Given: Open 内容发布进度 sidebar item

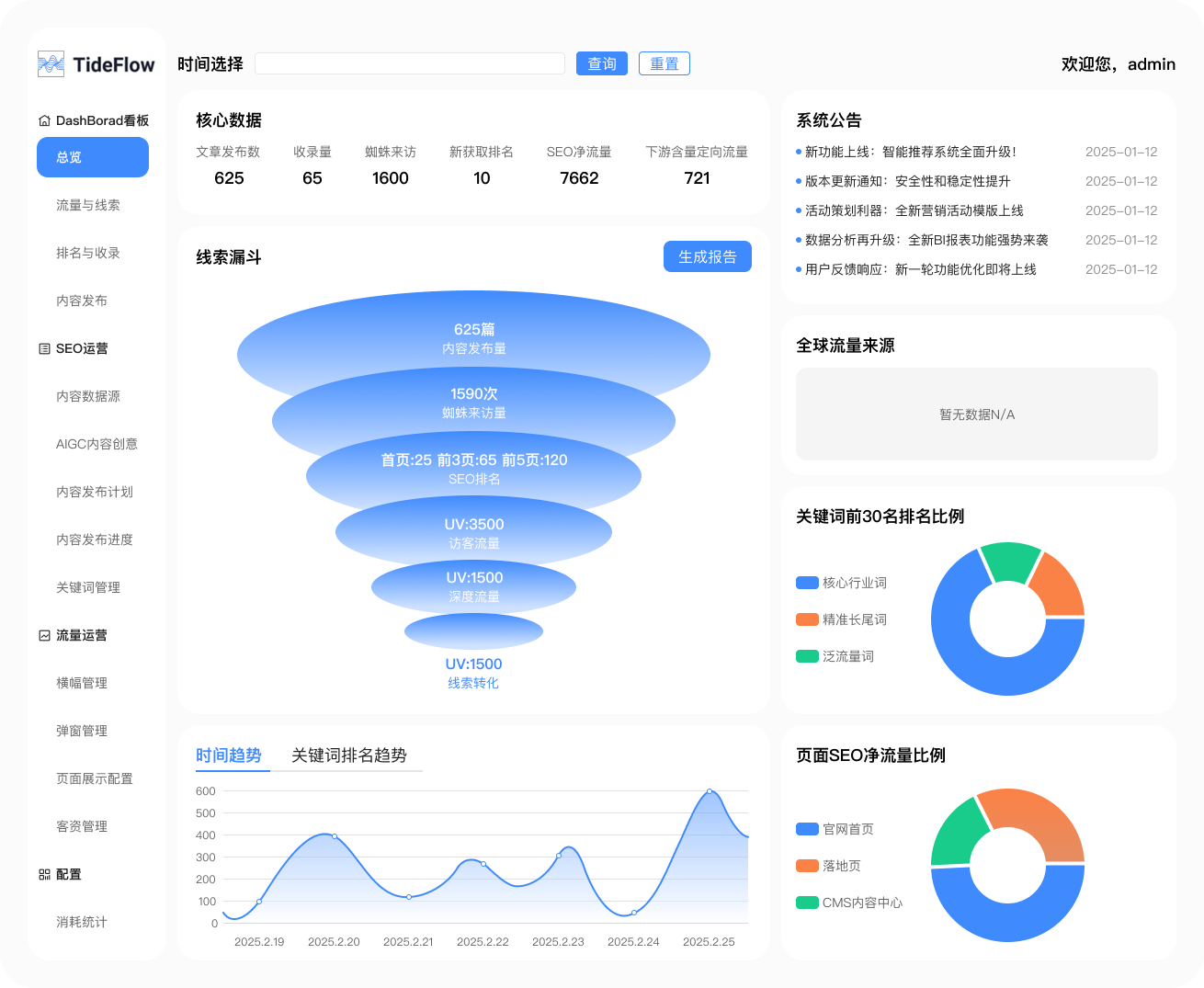Looking at the screenshot, I should pyautogui.click(x=95, y=539).
